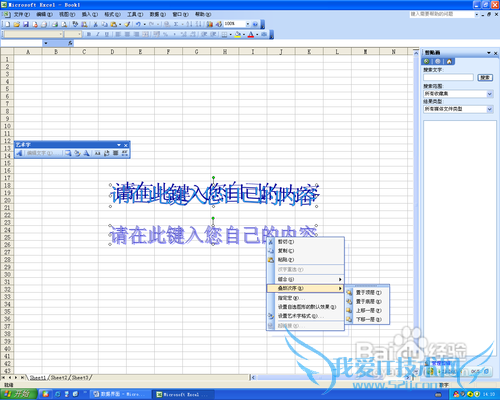Click Home icon in Clip Art pane
500x400 pixels.
click(x=449, y=61)
